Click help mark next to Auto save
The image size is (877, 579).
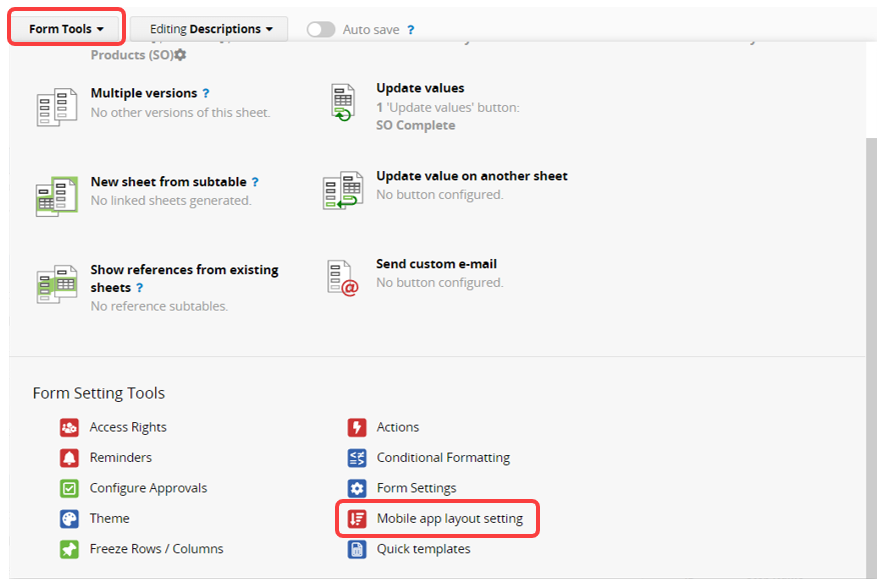click(x=411, y=30)
